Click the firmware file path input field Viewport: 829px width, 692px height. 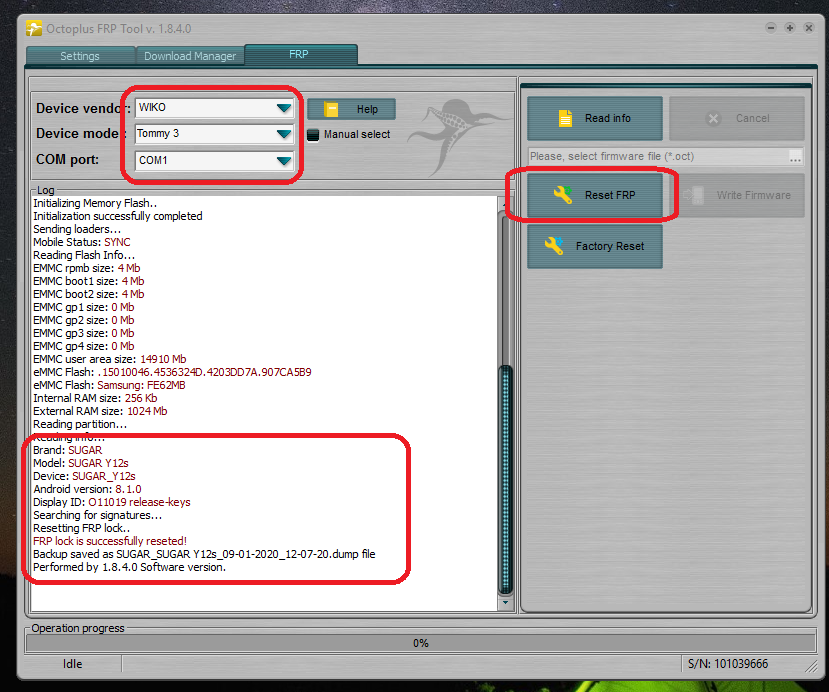point(658,156)
